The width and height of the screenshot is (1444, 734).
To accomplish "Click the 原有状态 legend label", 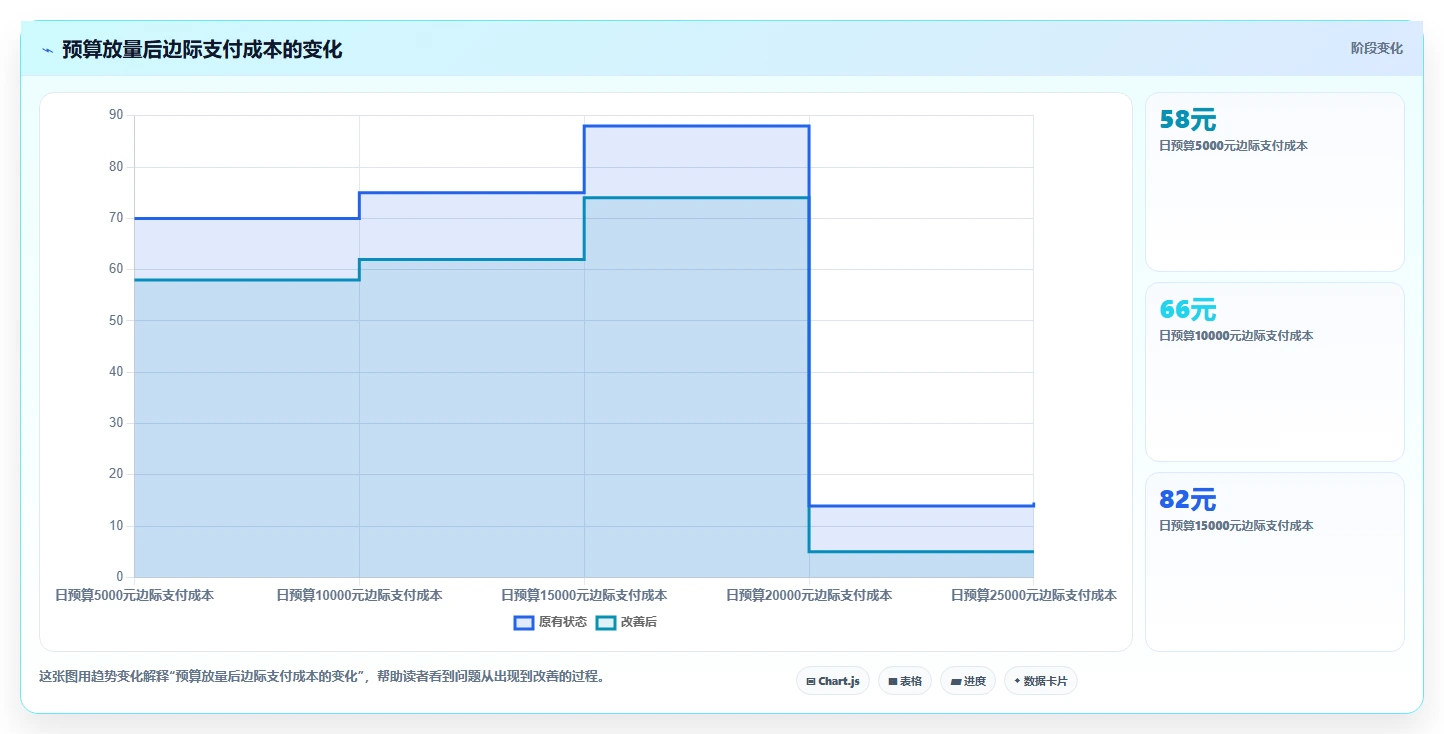I will (563, 622).
